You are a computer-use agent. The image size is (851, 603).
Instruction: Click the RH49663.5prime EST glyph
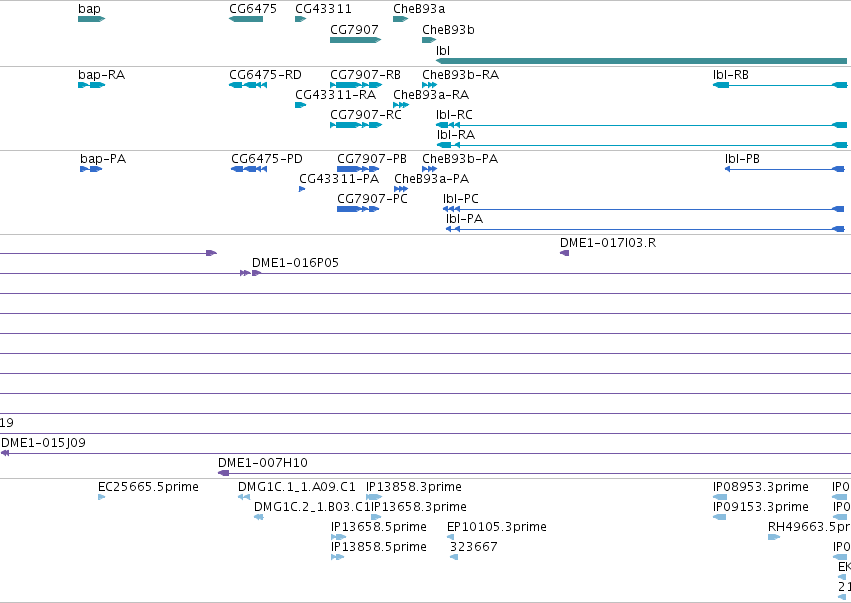[x=774, y=537]
